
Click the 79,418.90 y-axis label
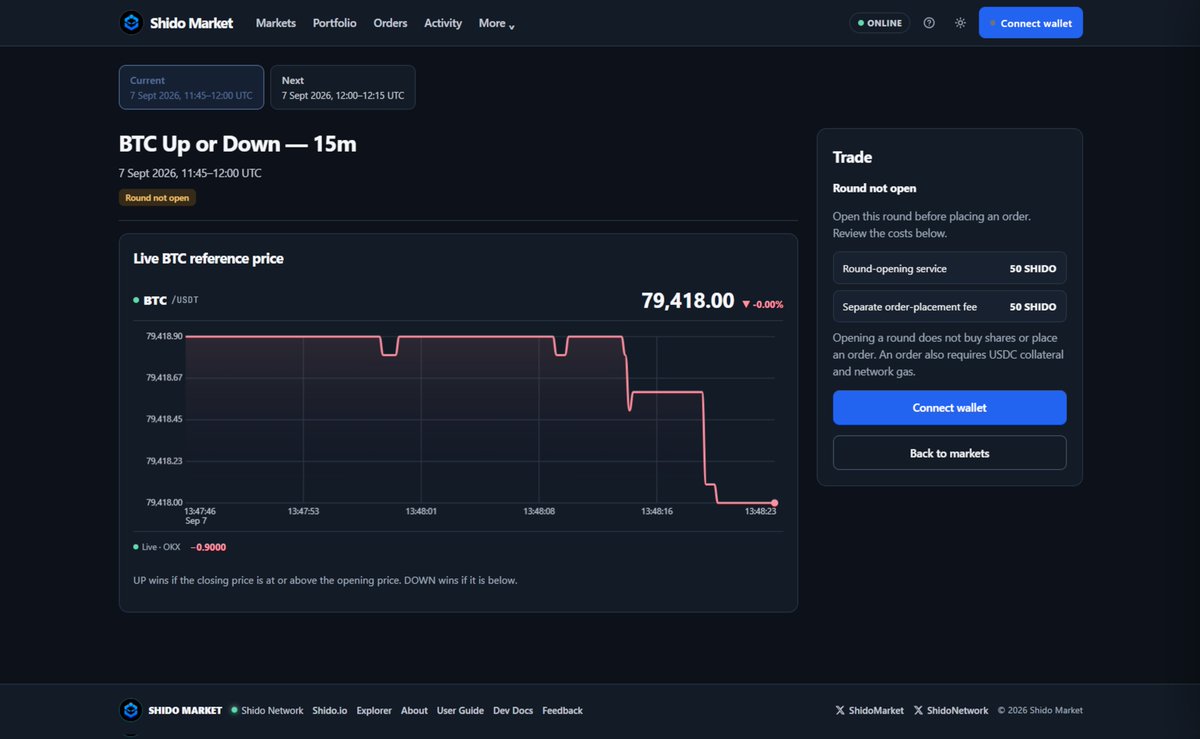164,336
